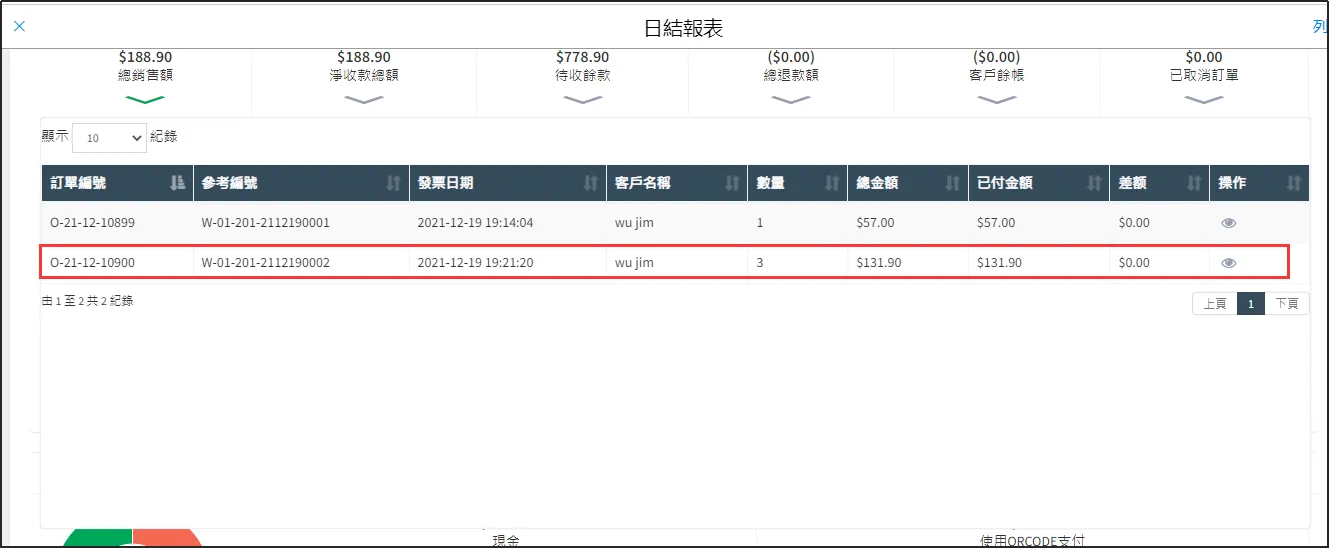Expand the 總銷售額 green chevron

pos(145,99)
